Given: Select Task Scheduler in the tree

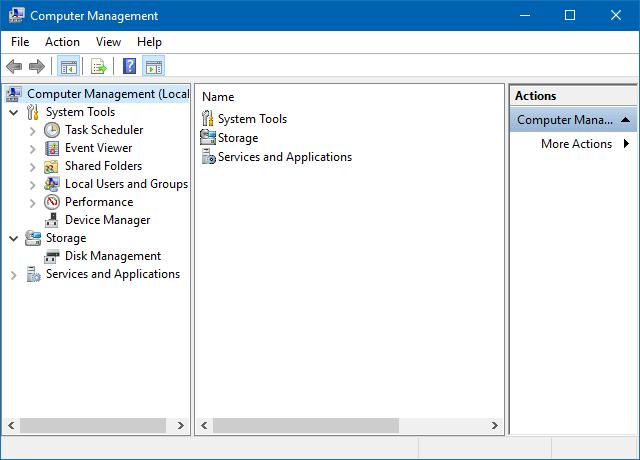Looking at the screenshot, I should click(x=103, y=130).
